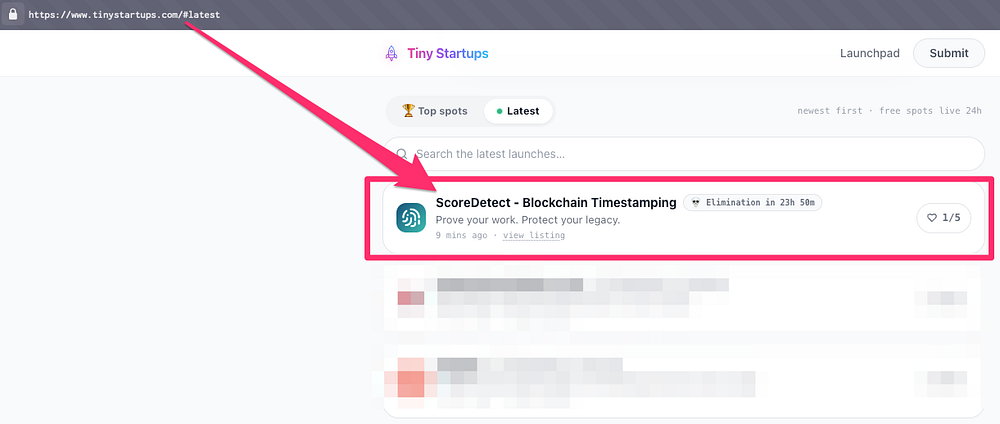This screenshot has width=1000, height=424.
Task: Click the Tiny Startups rocket logo icon
Action: [x=391, y=54]
